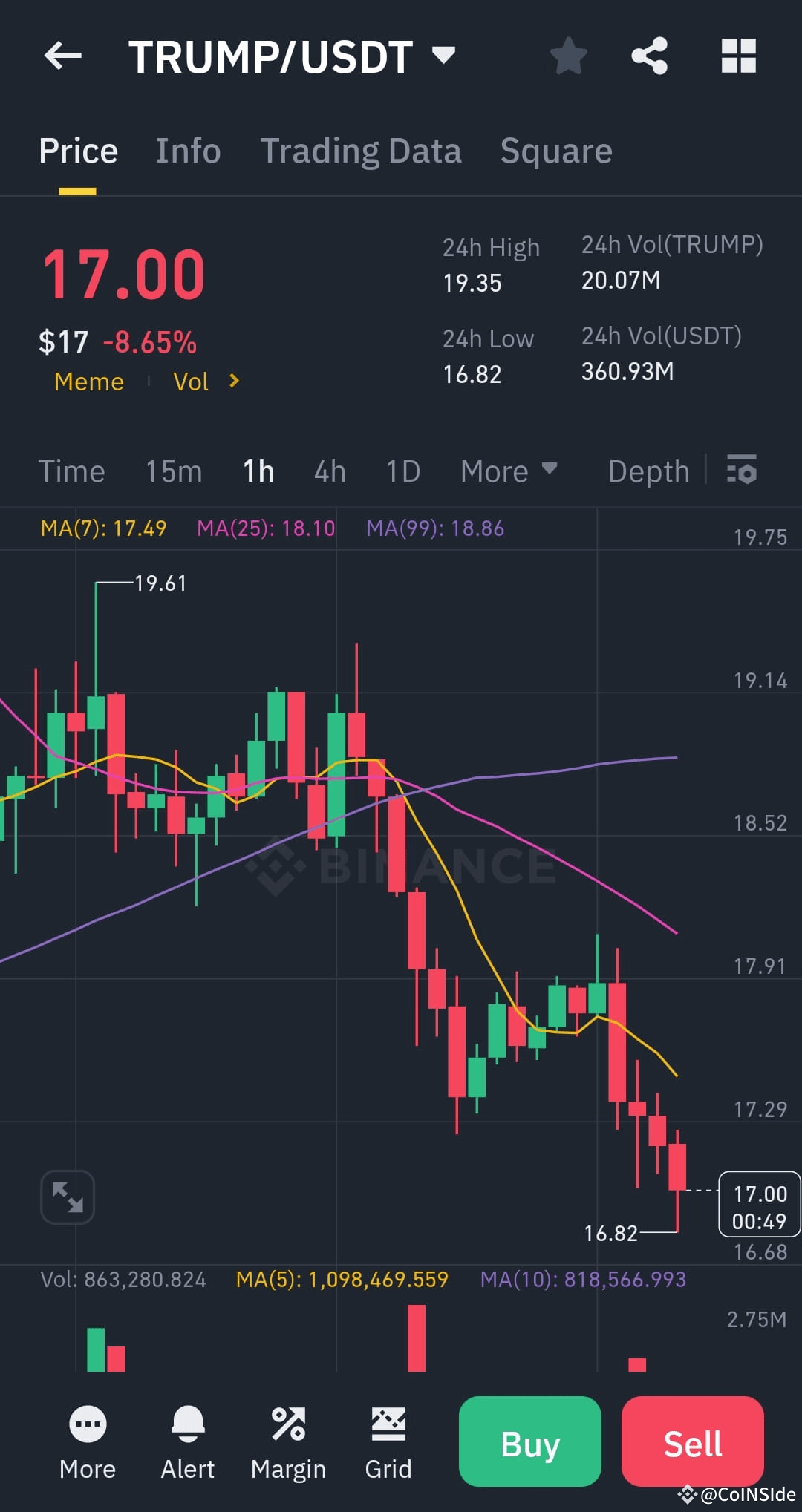Open chart indicator settings icon
802x1512 pixels.
click(742, 470)
